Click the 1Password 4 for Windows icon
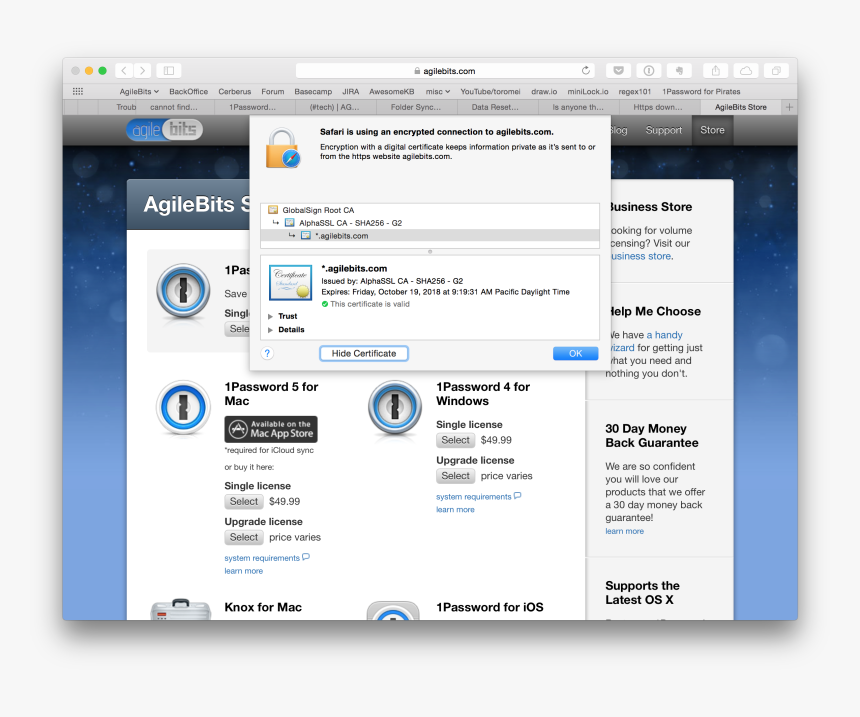The width and height of the screenshot is (860, 717). [x=395, y=408]
